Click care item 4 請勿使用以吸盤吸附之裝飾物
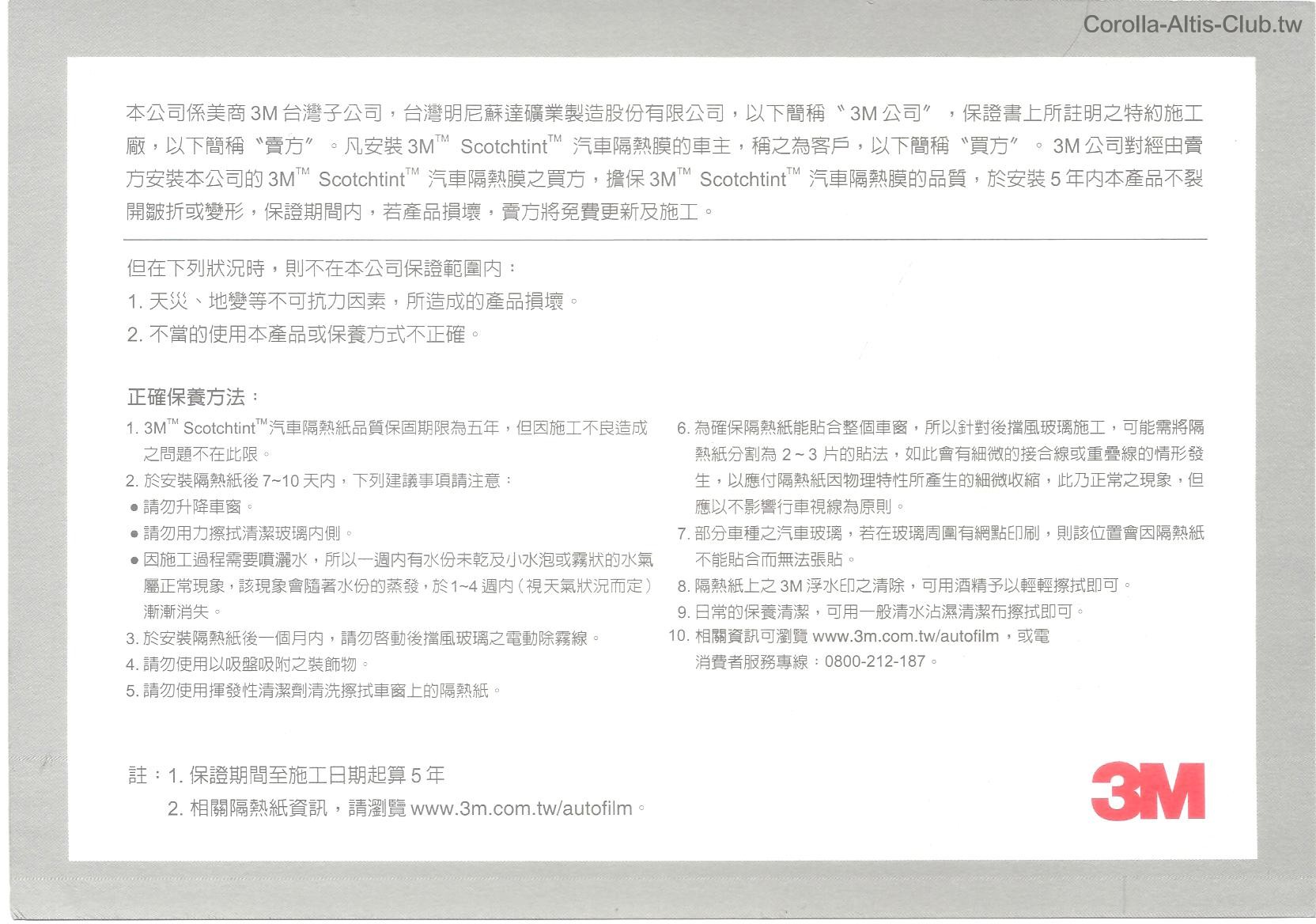The height and width of the screenshot is (924, 1316). (248, 665)
